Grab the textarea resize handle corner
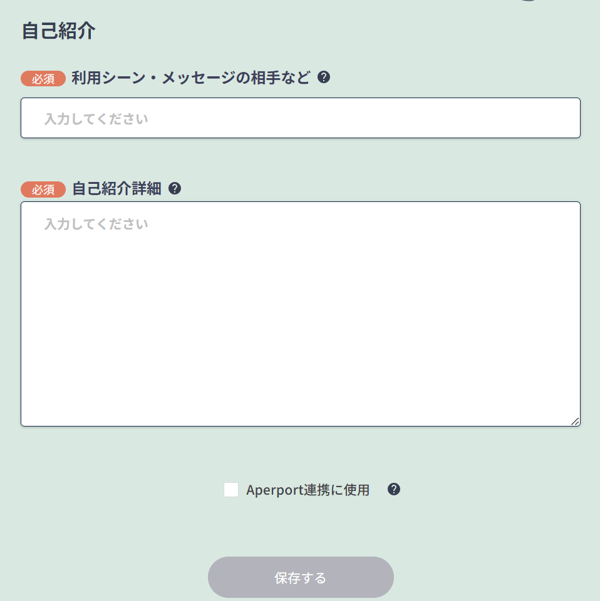Viewport: 600px width, 601px height. click(x=575, y=421)
